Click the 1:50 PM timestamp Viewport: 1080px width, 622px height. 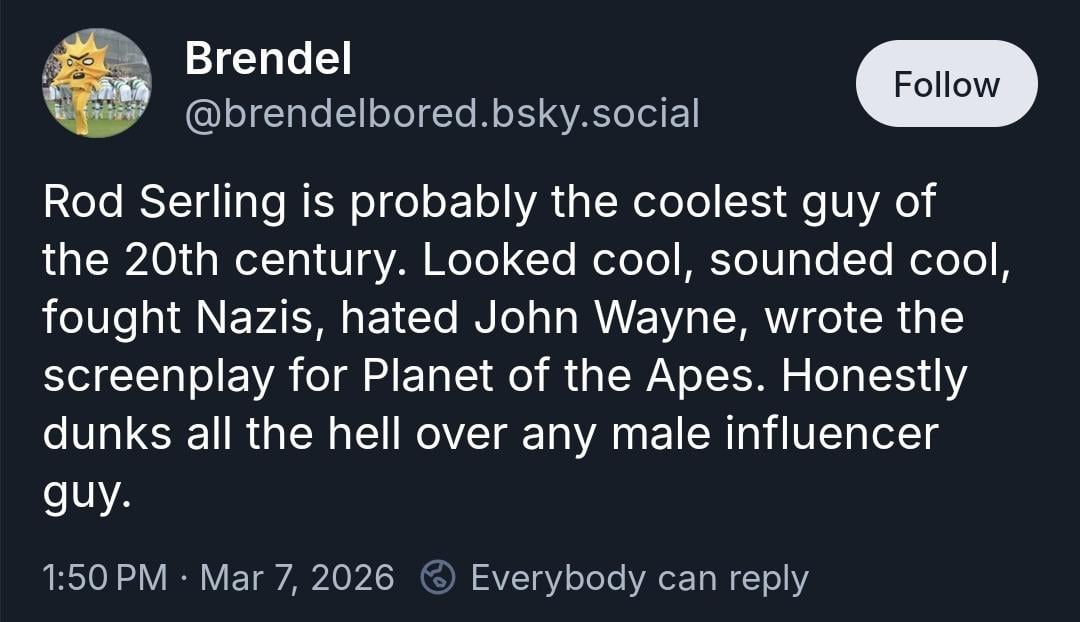pyautogui.click(x=105, y=577)
